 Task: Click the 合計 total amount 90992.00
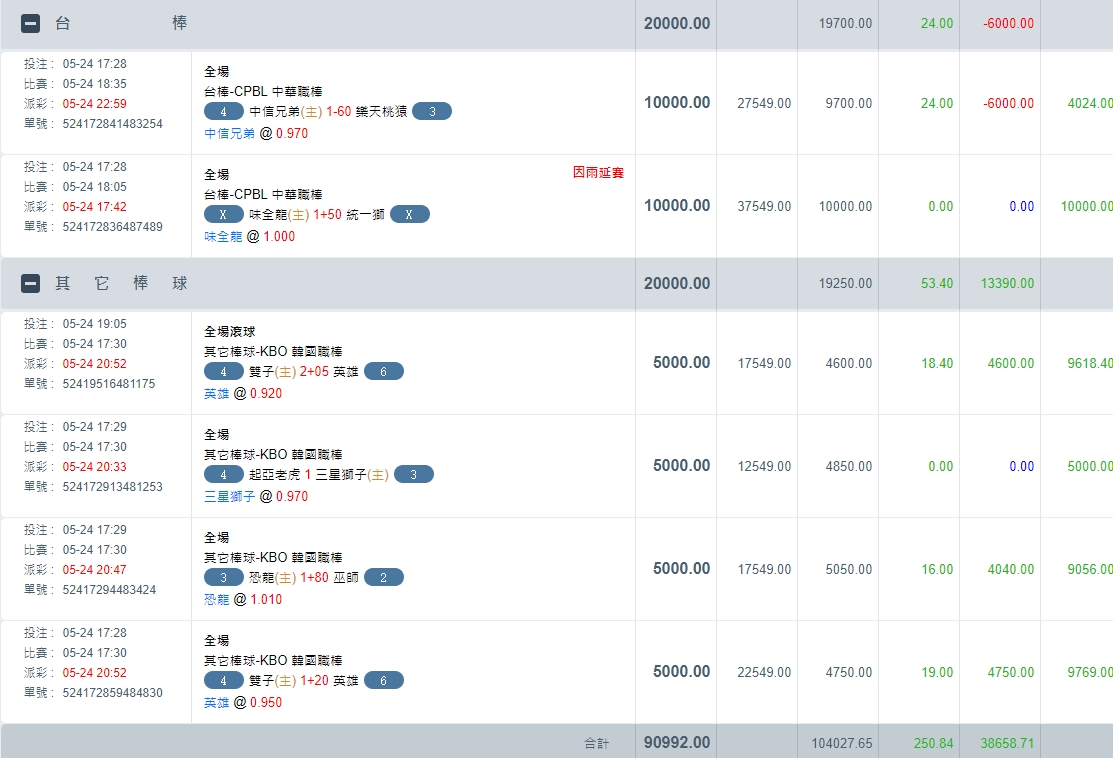676,743
